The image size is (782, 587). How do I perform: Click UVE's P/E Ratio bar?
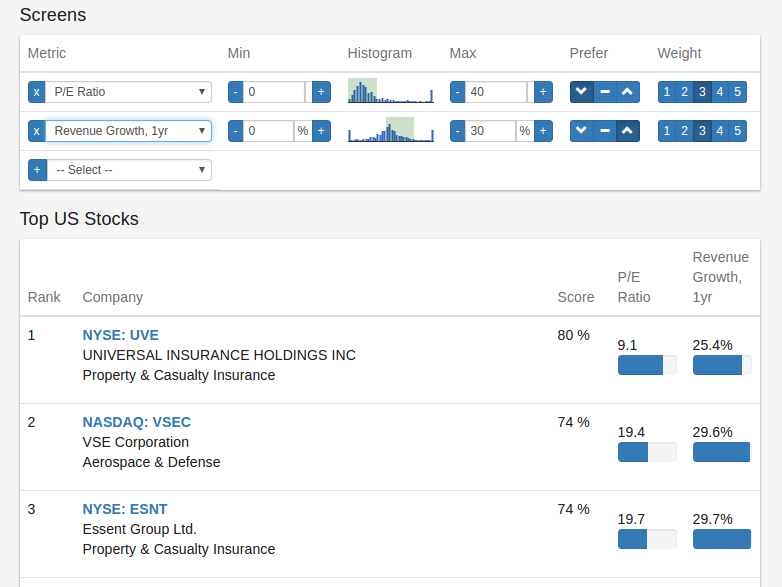click(647, 365)
